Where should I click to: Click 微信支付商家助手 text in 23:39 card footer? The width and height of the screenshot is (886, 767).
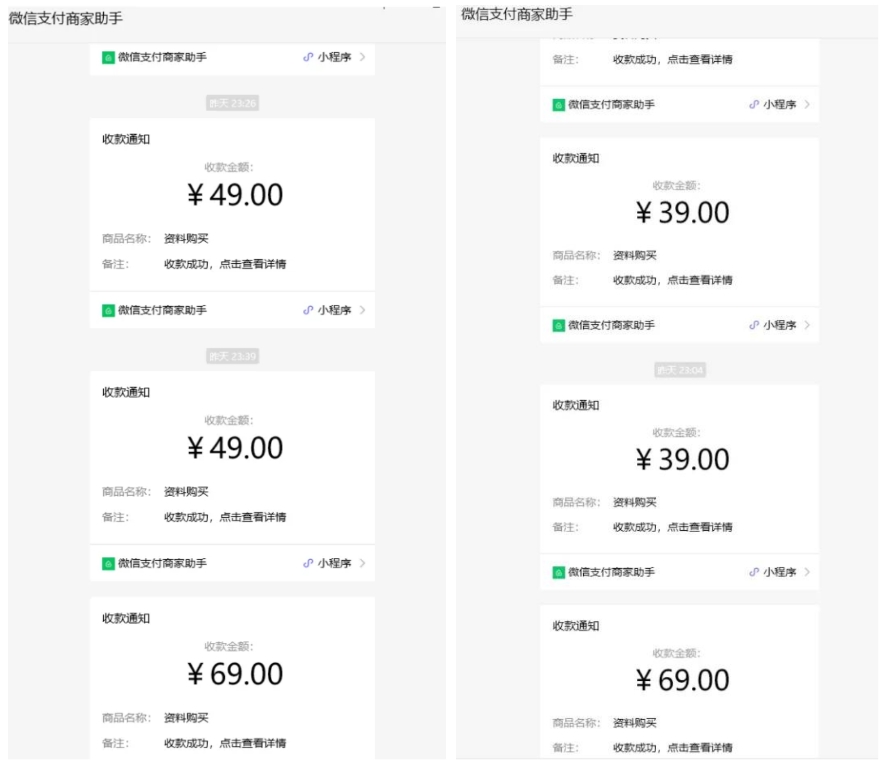pos(162,564)
